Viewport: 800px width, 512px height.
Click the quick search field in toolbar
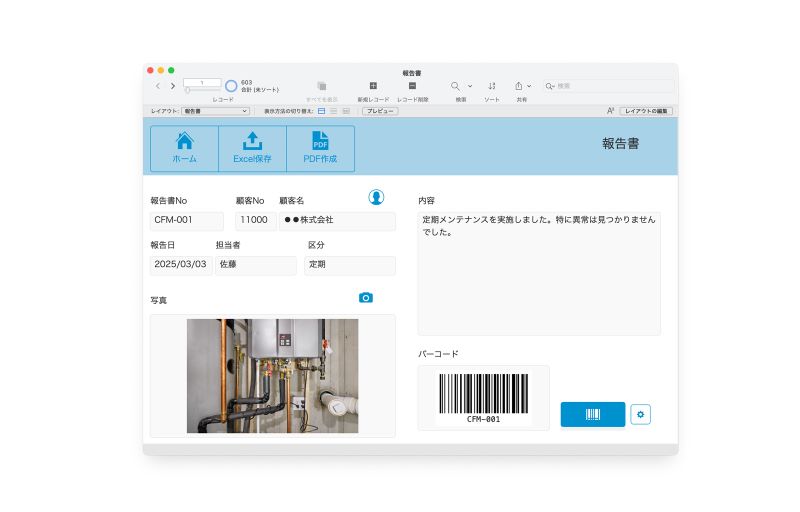click(x=608, y=86)
